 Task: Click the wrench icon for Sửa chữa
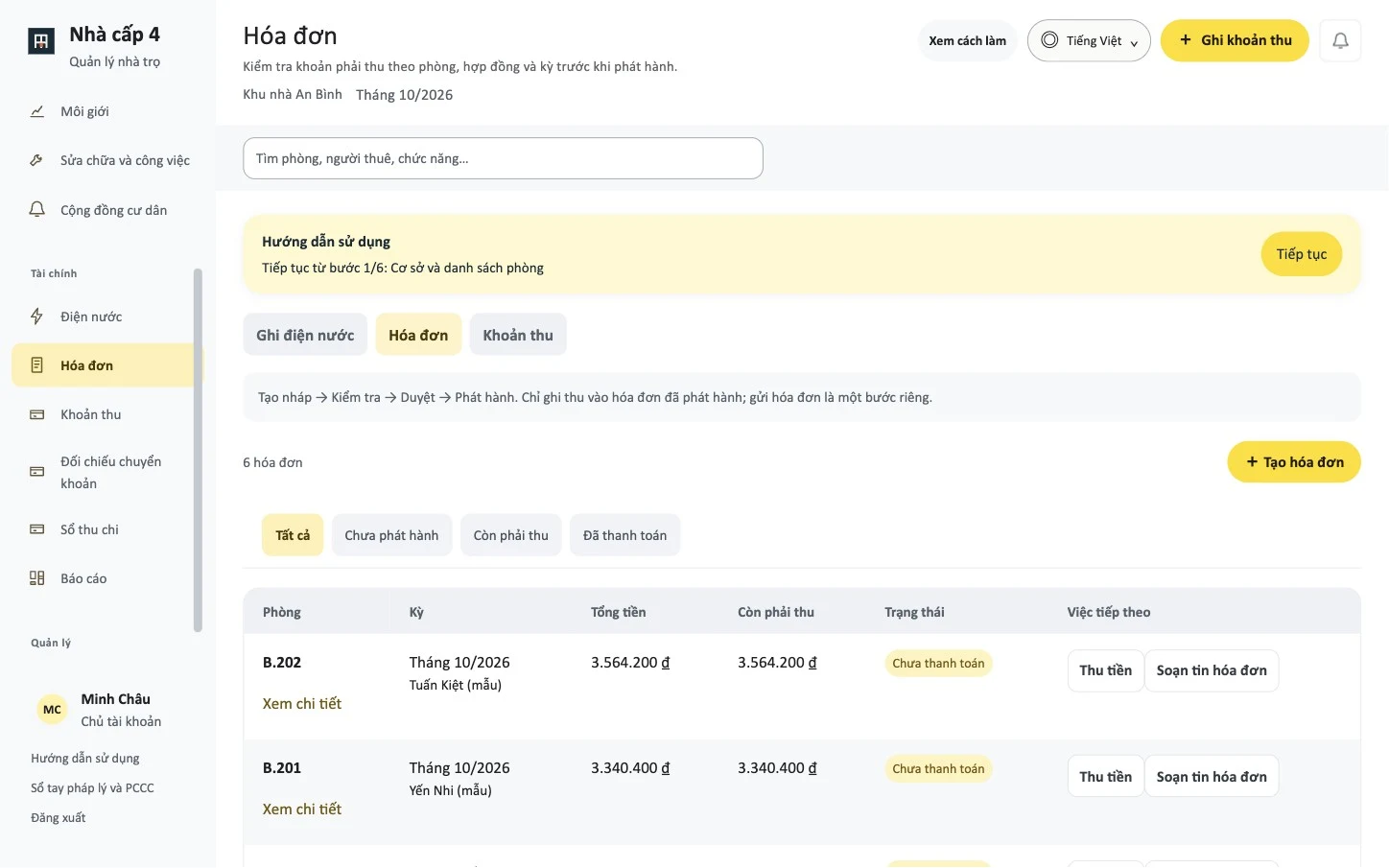(37, 160)
